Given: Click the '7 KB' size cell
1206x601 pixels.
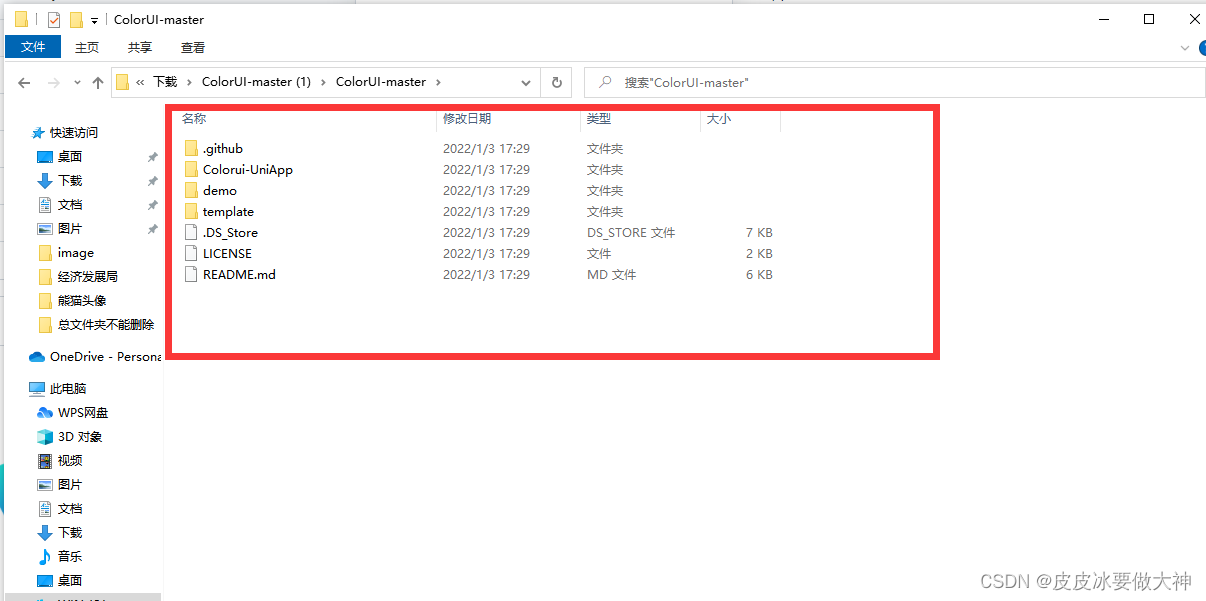Looking at the screenshot, I should [x=759, y=233].
